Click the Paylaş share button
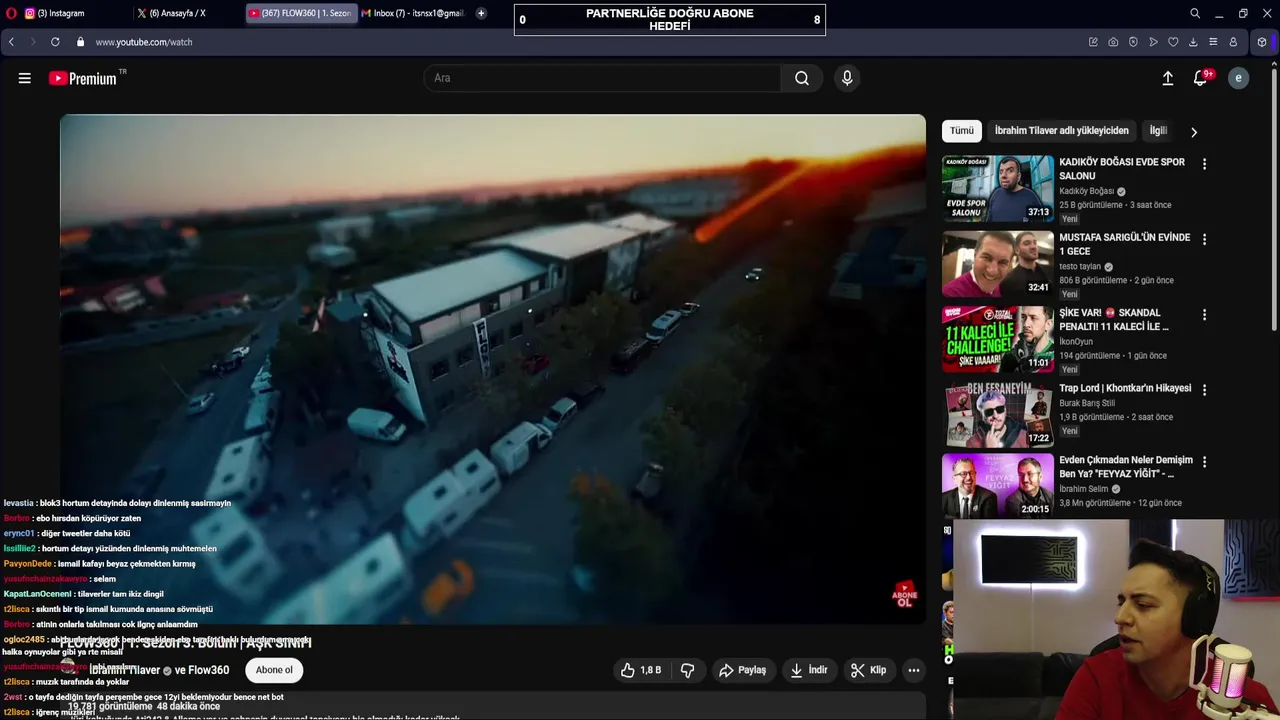Image resolution: width=1280 pixels, height=720 pixels. 742,670
